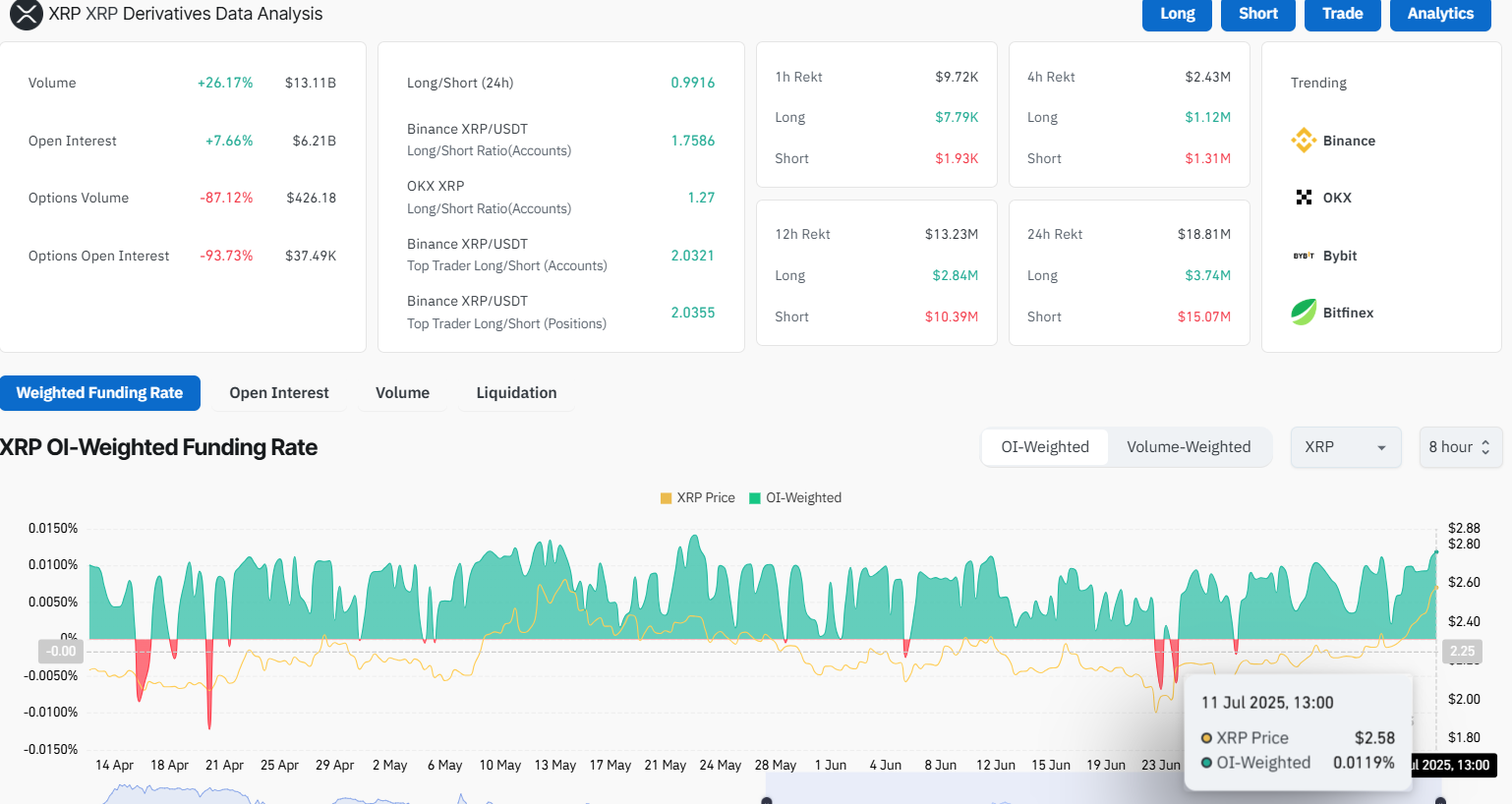Screen dimensions: 1512x804
Task: Click the Volume value $13.11B
Action: pos(311,83)
